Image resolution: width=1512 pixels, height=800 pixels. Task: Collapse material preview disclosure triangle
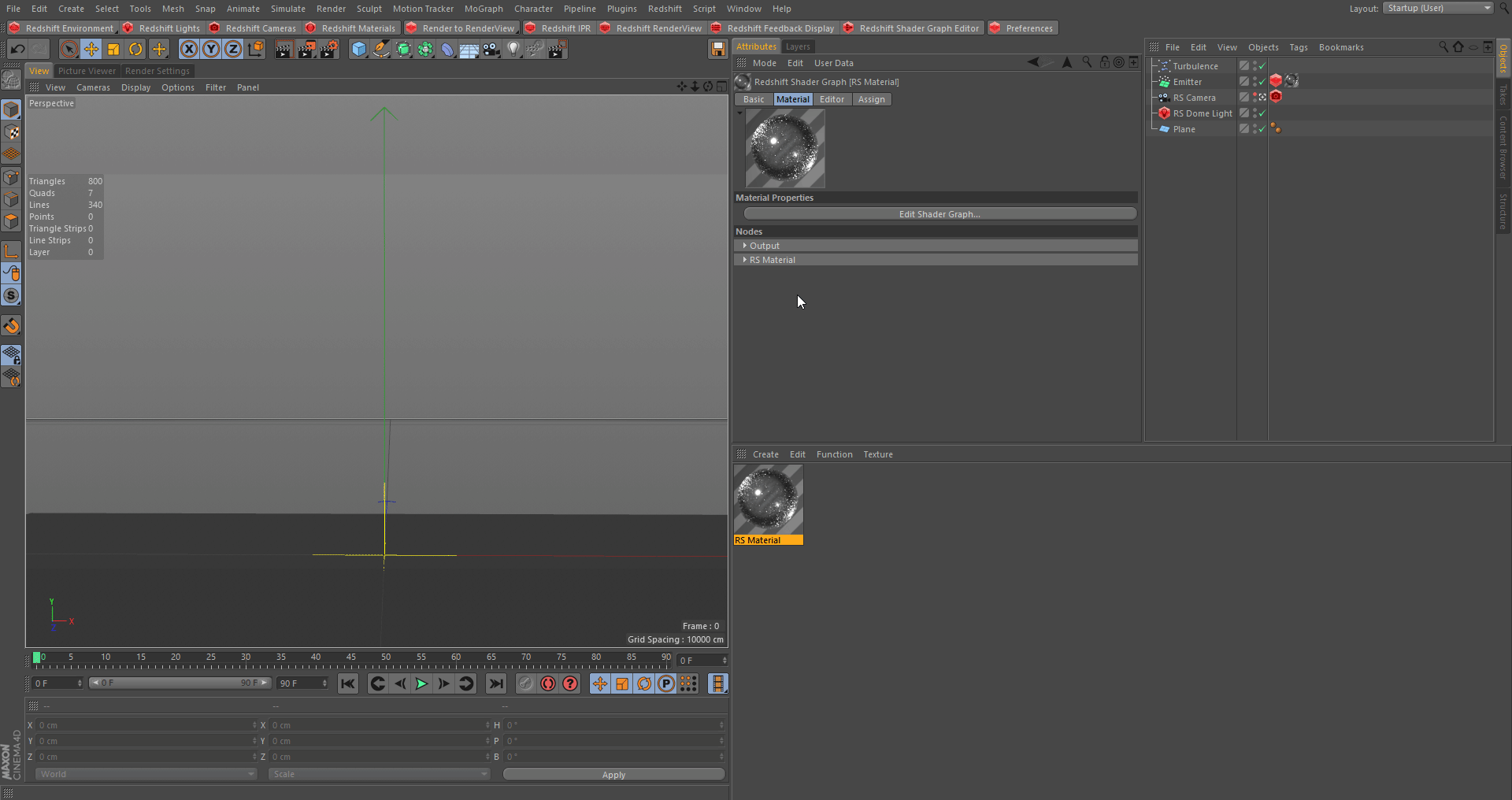click(x=739, y=113)
